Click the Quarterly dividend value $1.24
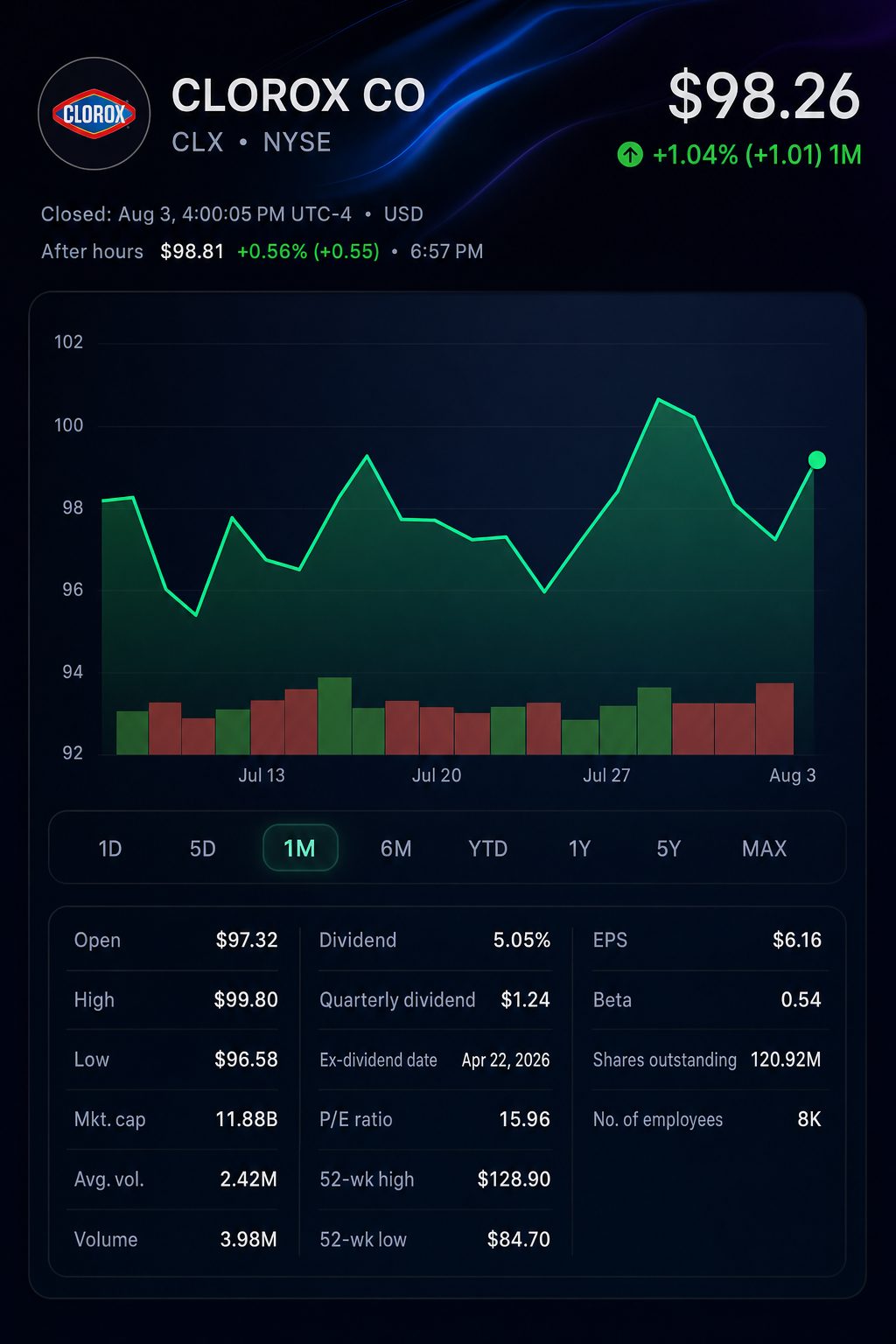This screenshot has height=1344, width=896. pyautogui.click(x=525, y=999)
